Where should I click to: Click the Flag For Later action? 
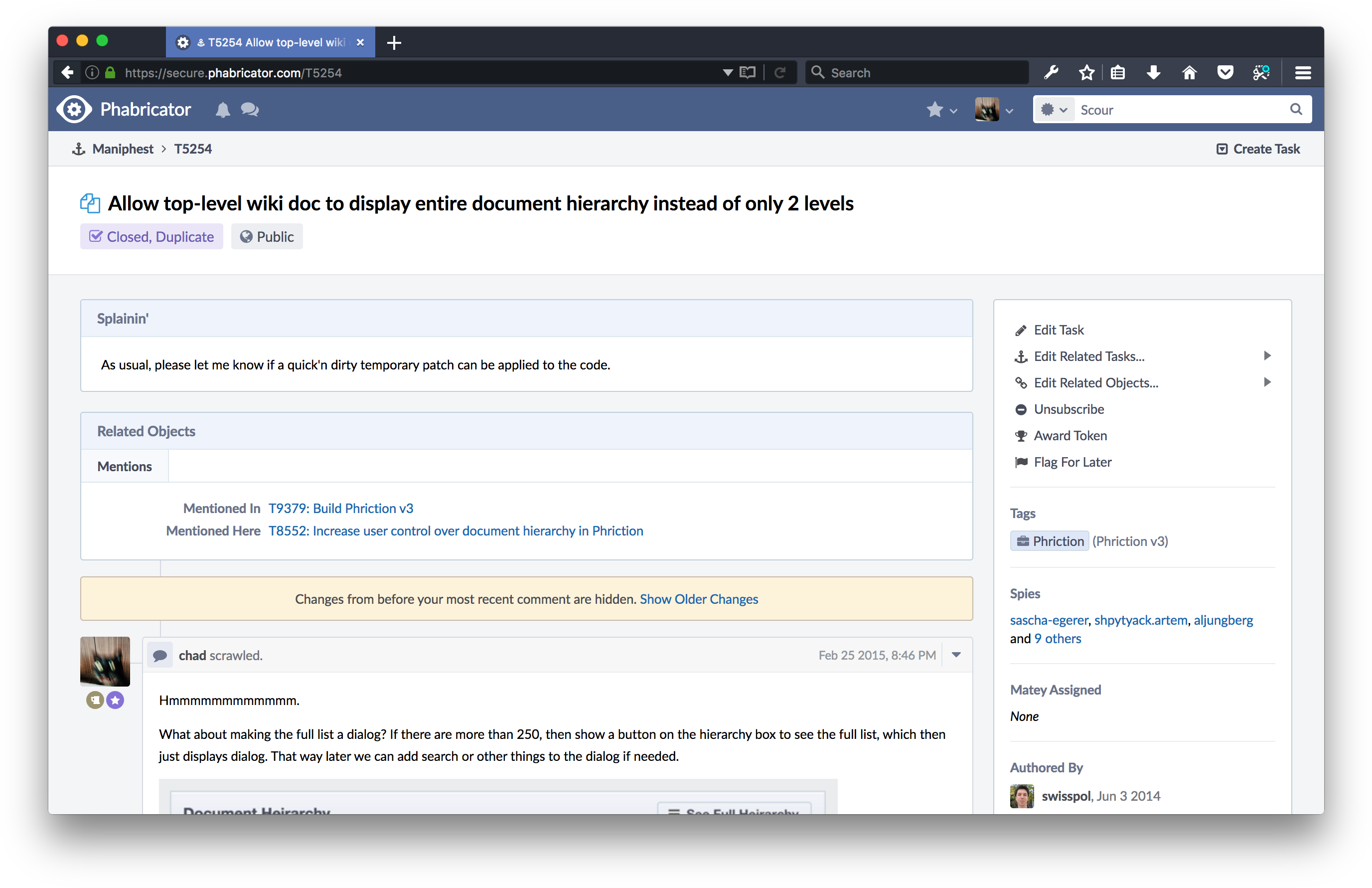coord(1072,463)
